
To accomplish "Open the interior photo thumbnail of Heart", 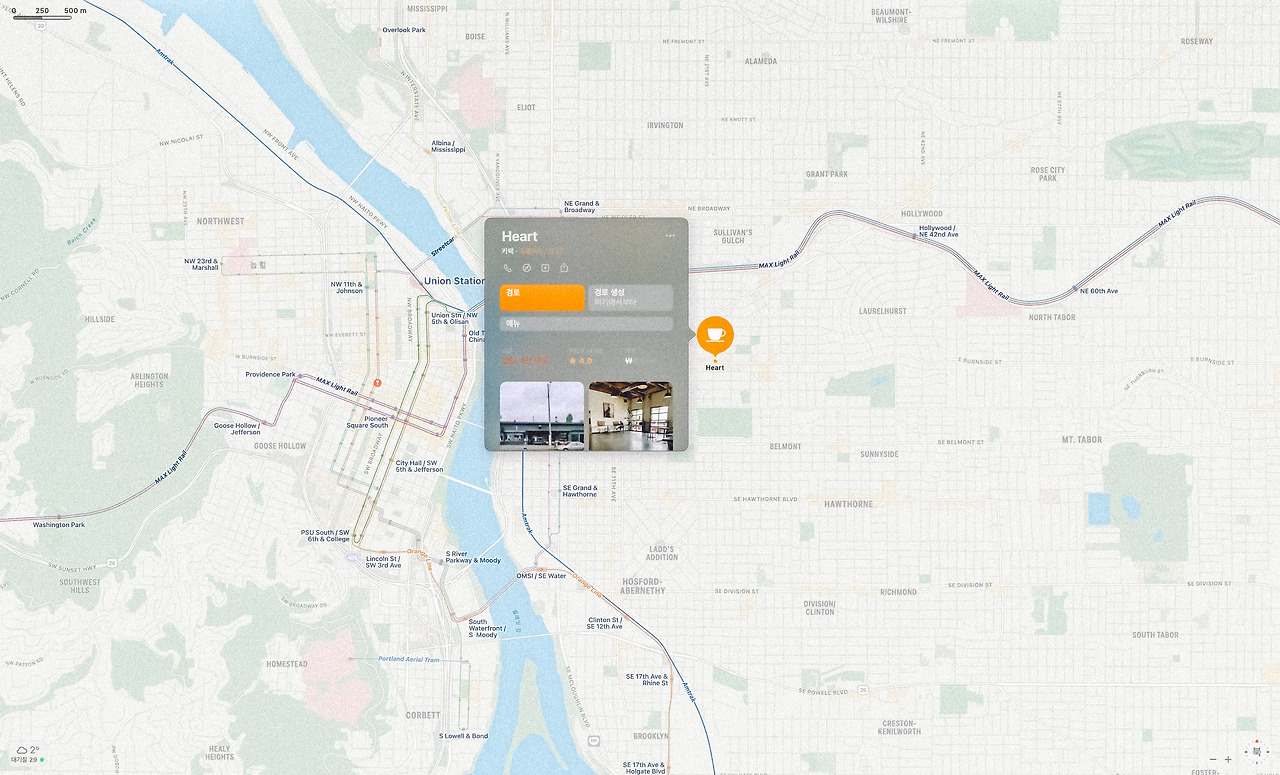I will pyautogui.click(x=630, y=416).
